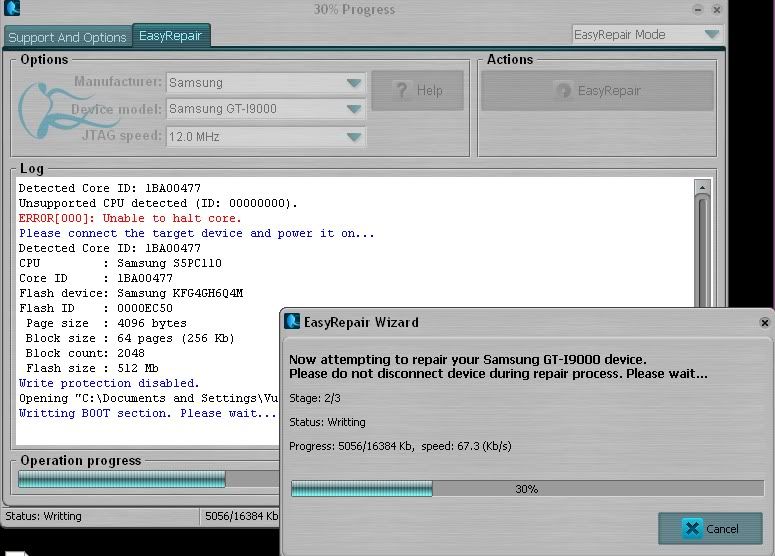
Task: Open the Manufacturer dropdown
Action: click(x=266, y=83)
